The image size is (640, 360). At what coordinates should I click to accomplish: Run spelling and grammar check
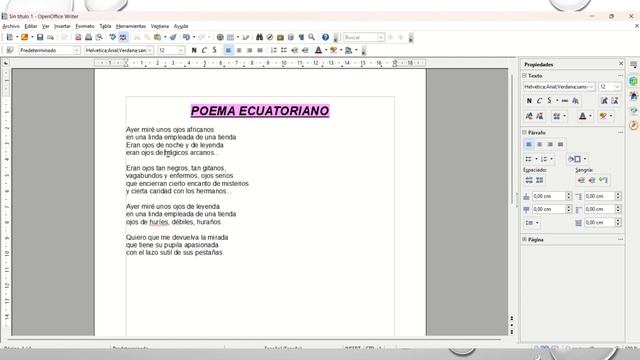(113, 37)
